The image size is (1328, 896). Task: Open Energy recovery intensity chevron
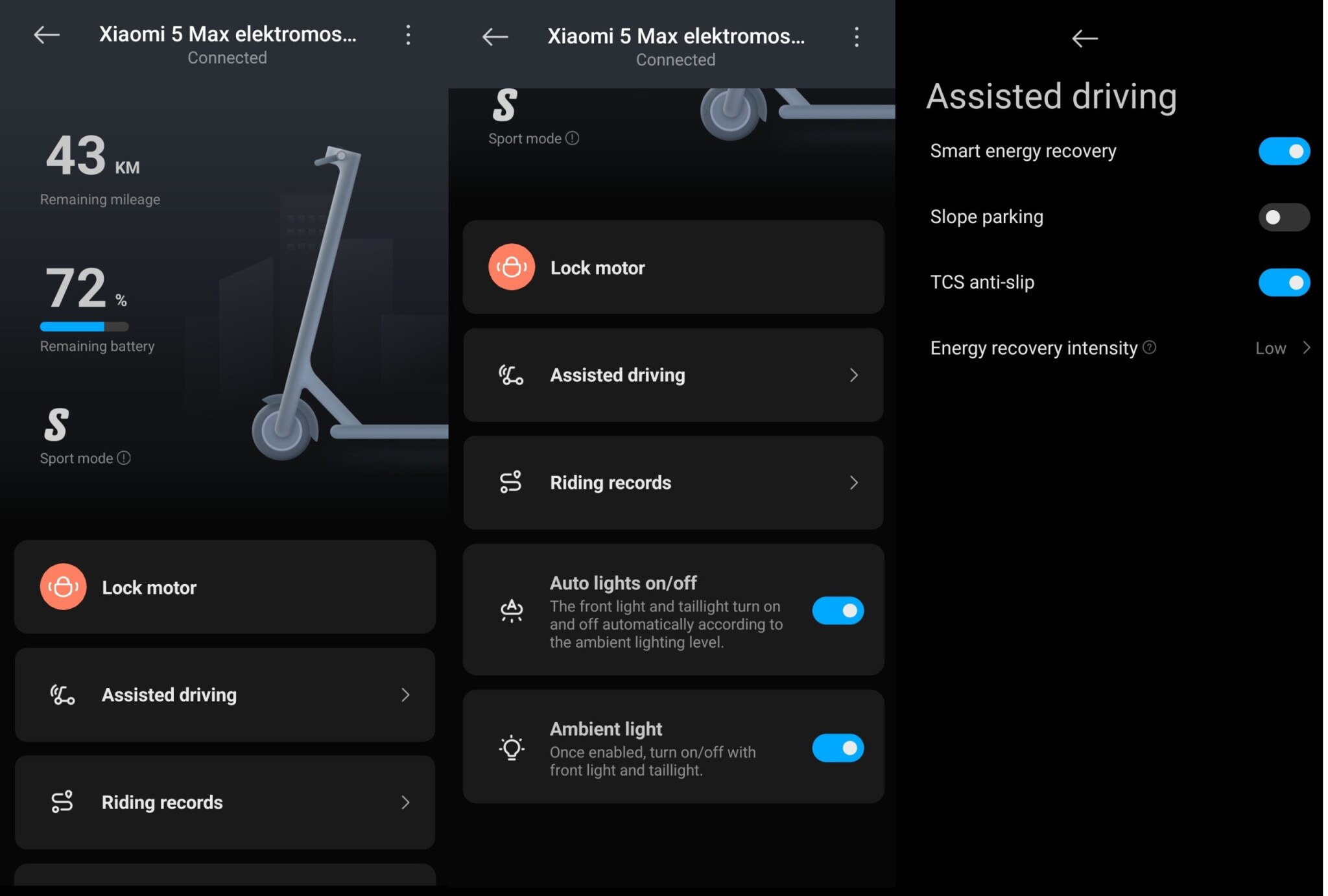(x=1307, y=348)
